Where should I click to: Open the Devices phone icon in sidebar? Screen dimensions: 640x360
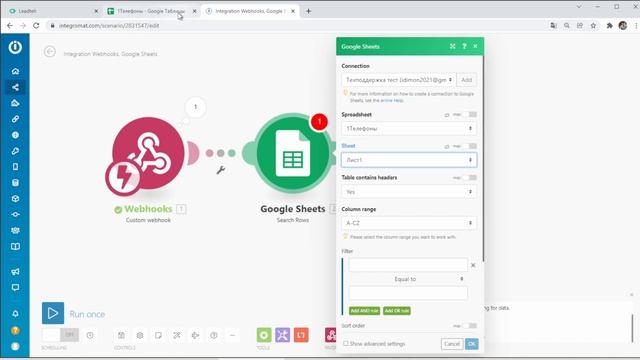pyautogui.click(x=15, y=167)
